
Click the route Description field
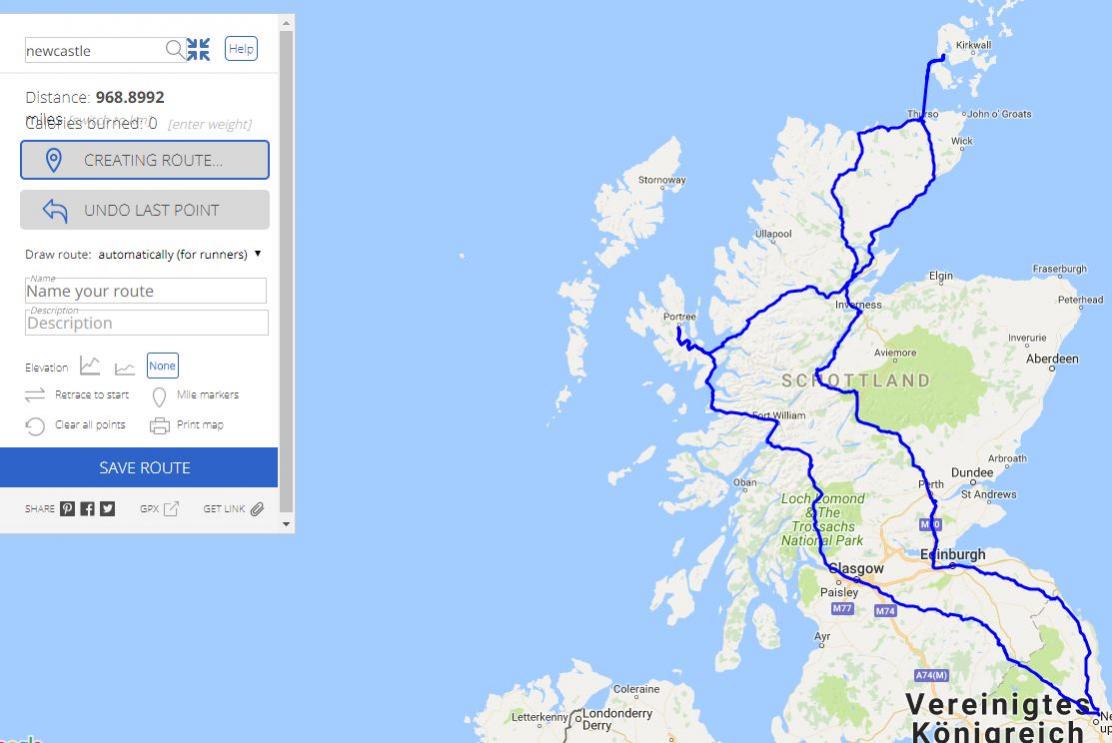pyautogui.click(x=147, y=323)
